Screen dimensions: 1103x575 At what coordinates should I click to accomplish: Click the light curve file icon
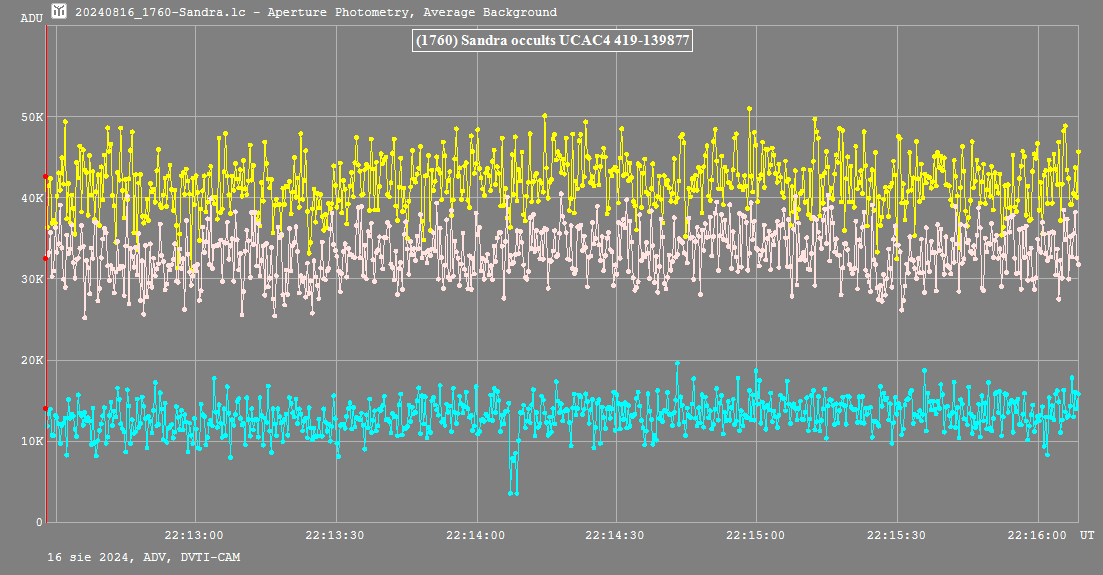[59, 11]
